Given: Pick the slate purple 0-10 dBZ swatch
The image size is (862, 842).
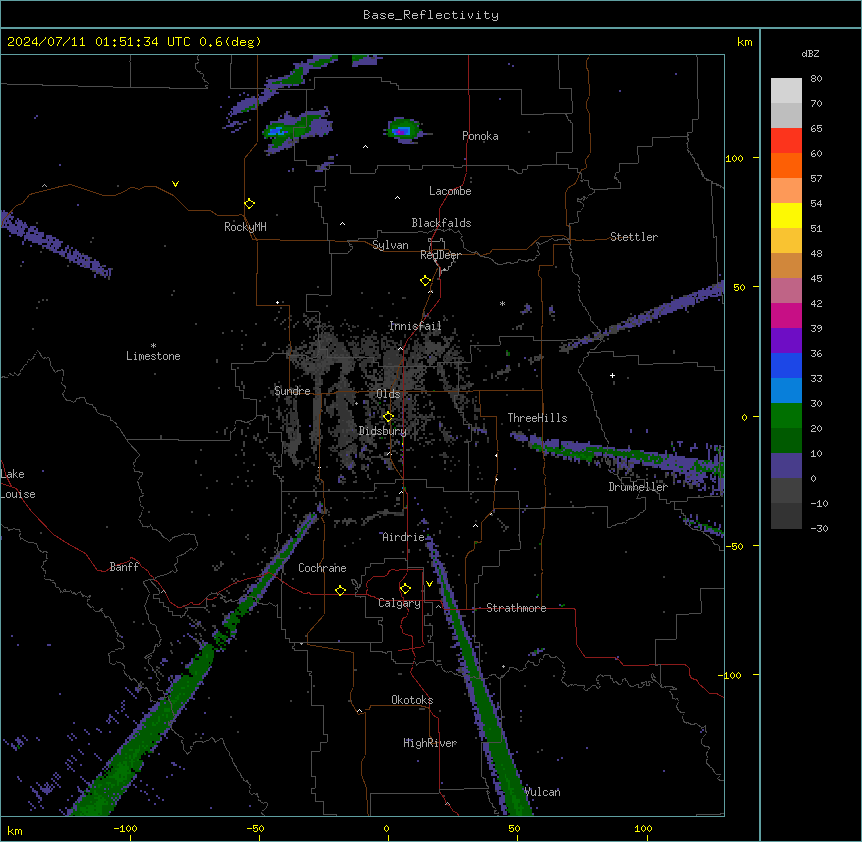Looking at the screenshot, I should [x=786, y=466].
